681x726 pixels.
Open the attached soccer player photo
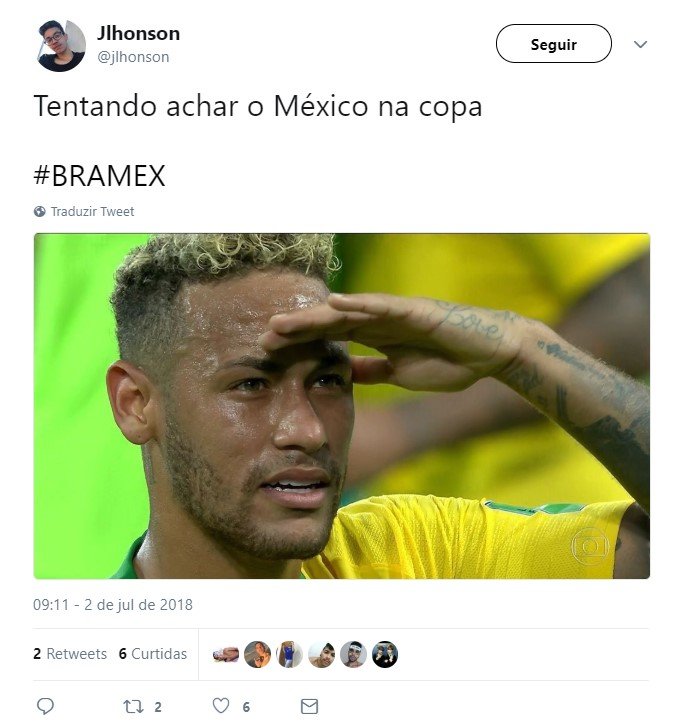[x=342, y=406]
